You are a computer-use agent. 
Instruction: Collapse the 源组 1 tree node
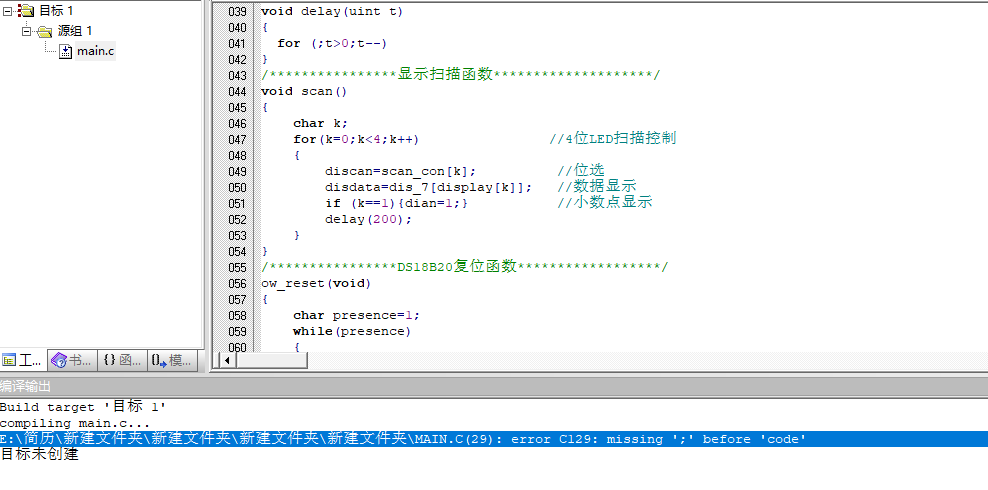tap(27, 31)
